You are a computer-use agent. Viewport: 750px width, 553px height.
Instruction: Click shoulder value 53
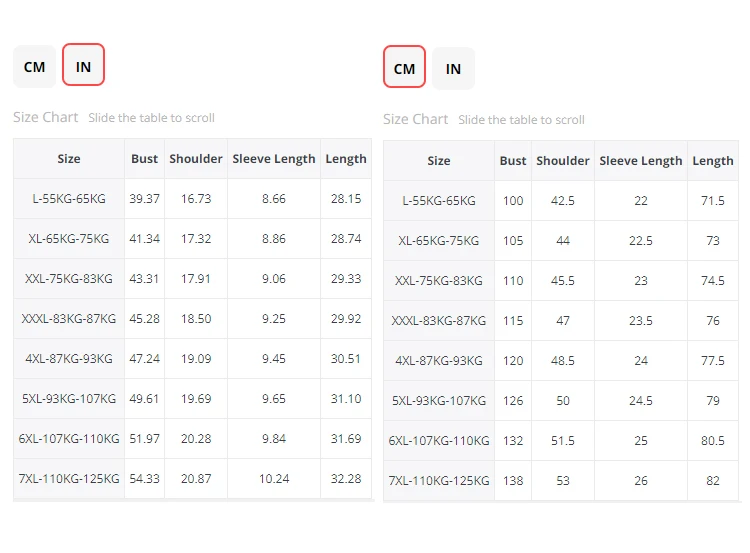(x=563, y=480)
